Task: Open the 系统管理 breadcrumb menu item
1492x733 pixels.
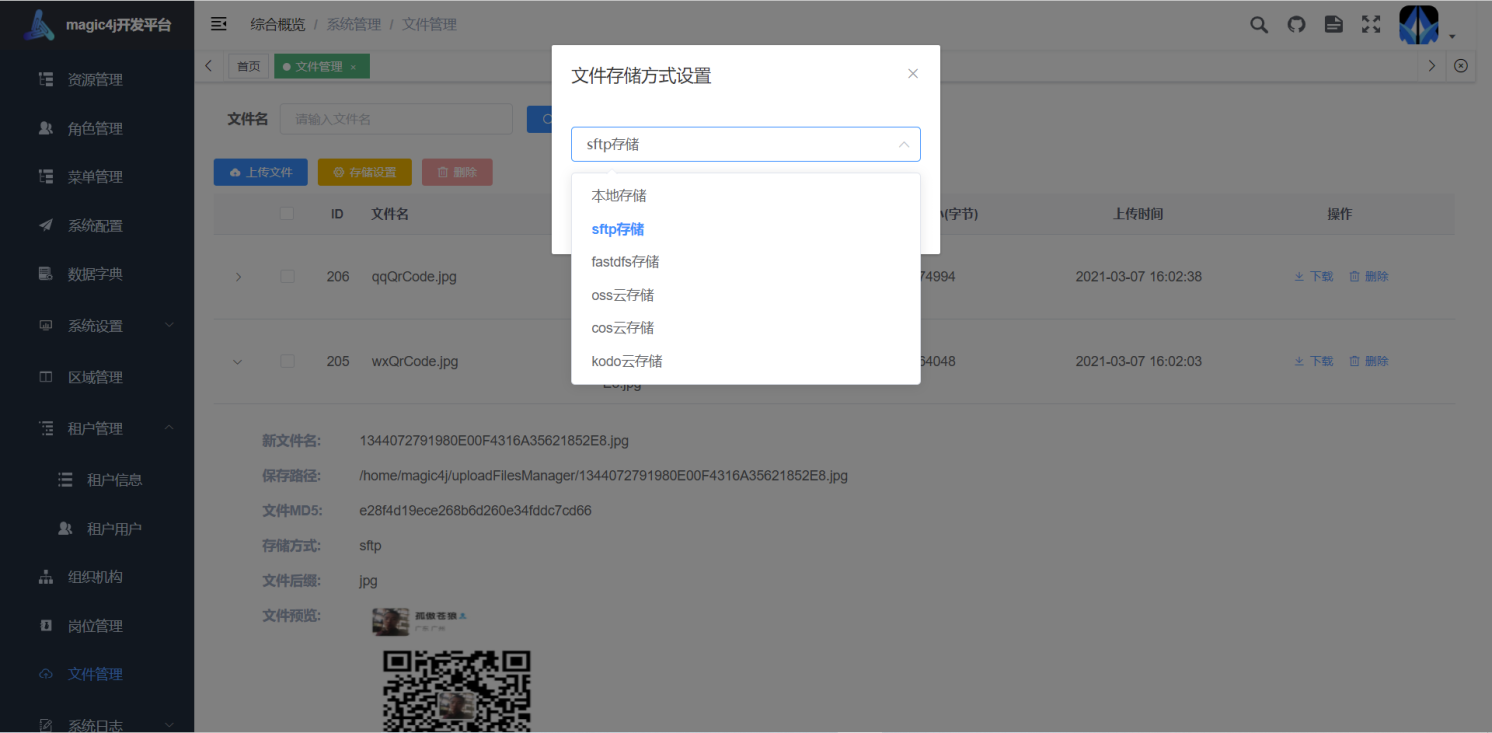Action: click(353, 24)
